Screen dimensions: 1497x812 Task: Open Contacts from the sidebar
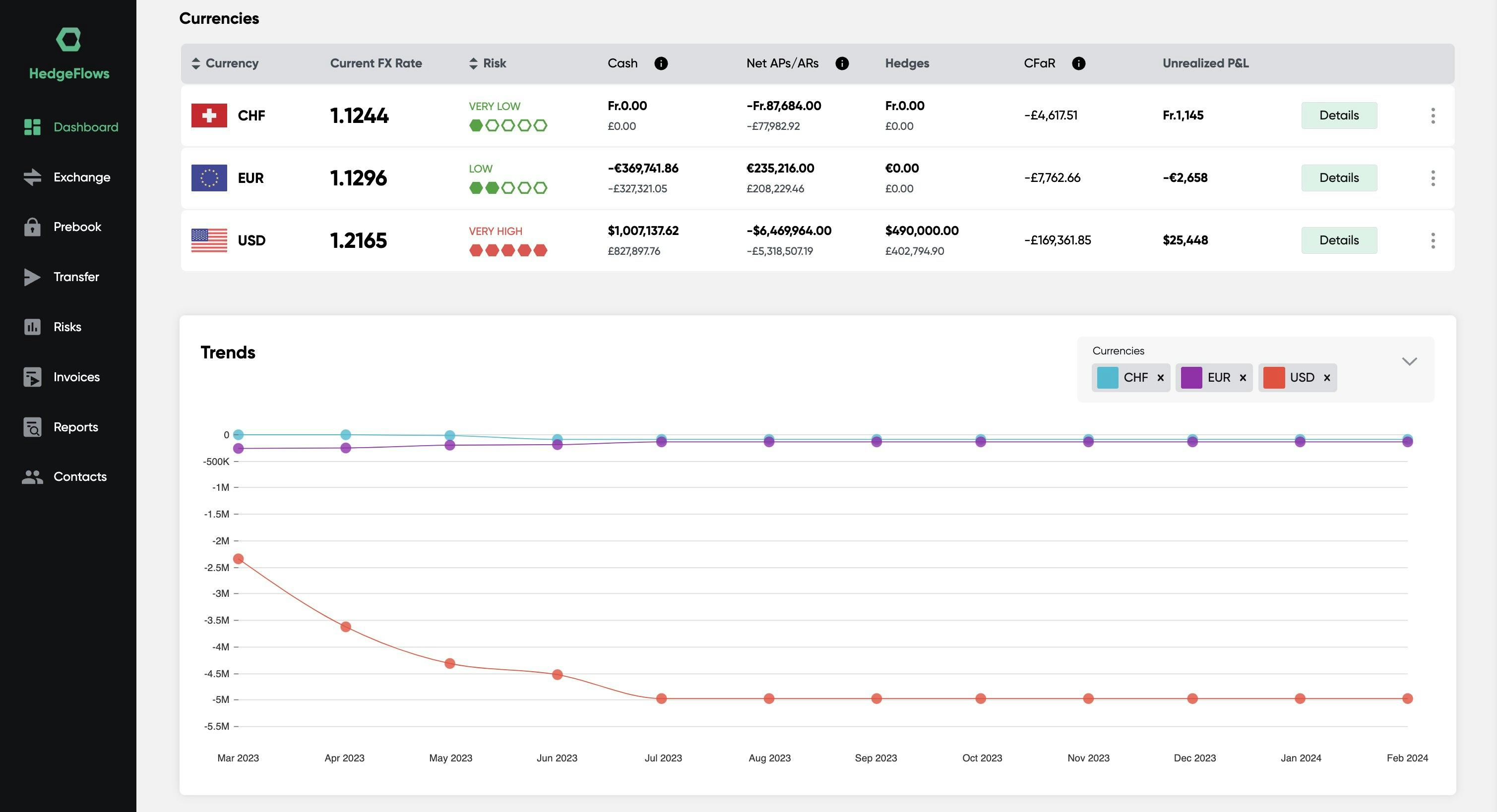[80, 477]
